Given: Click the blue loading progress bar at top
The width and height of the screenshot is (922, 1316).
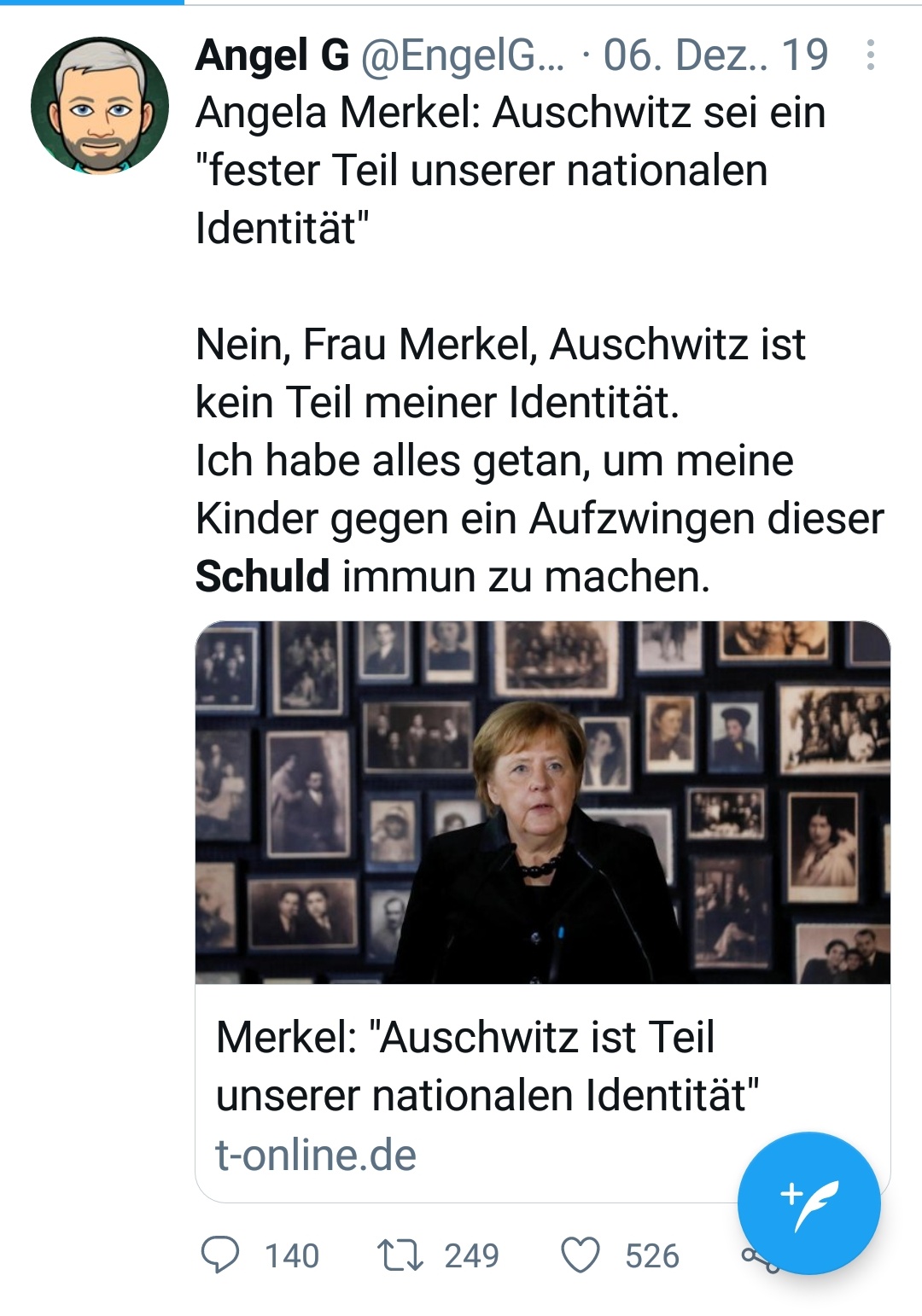Looking at the screenshot, I should coord(92,3).
